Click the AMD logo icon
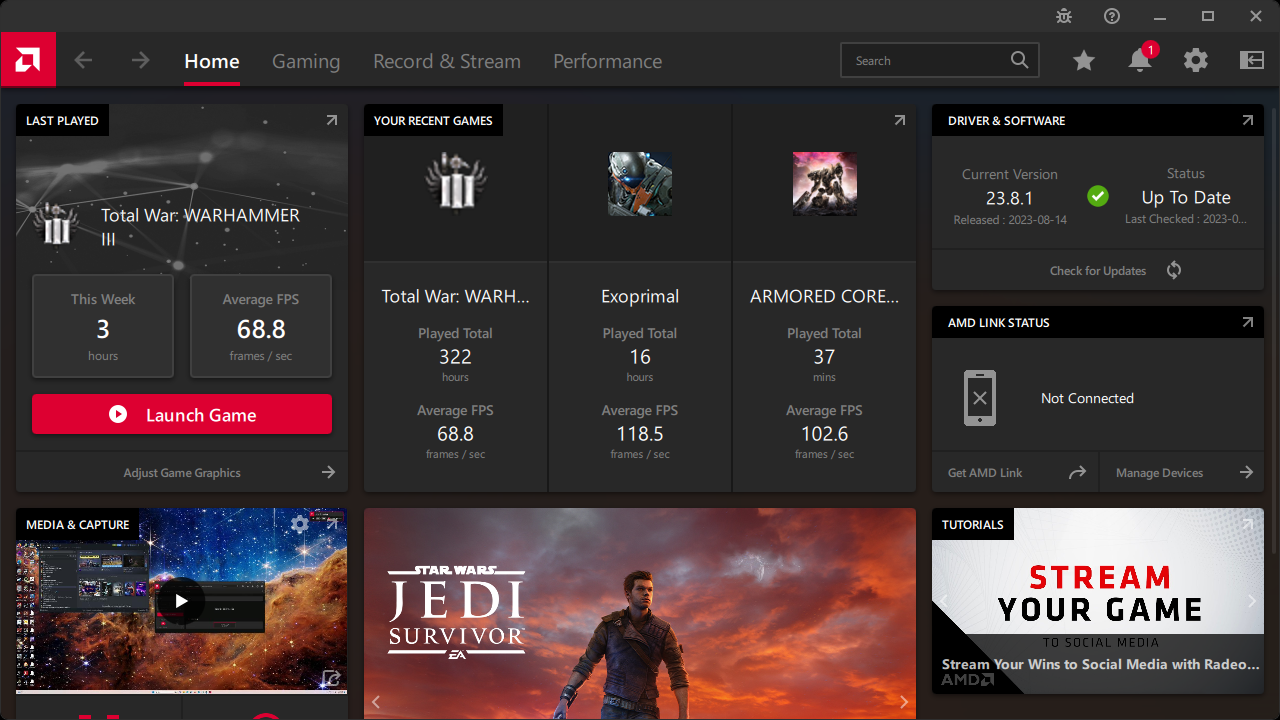This screenshot has width=1280, height=720. tap(28, 60)
